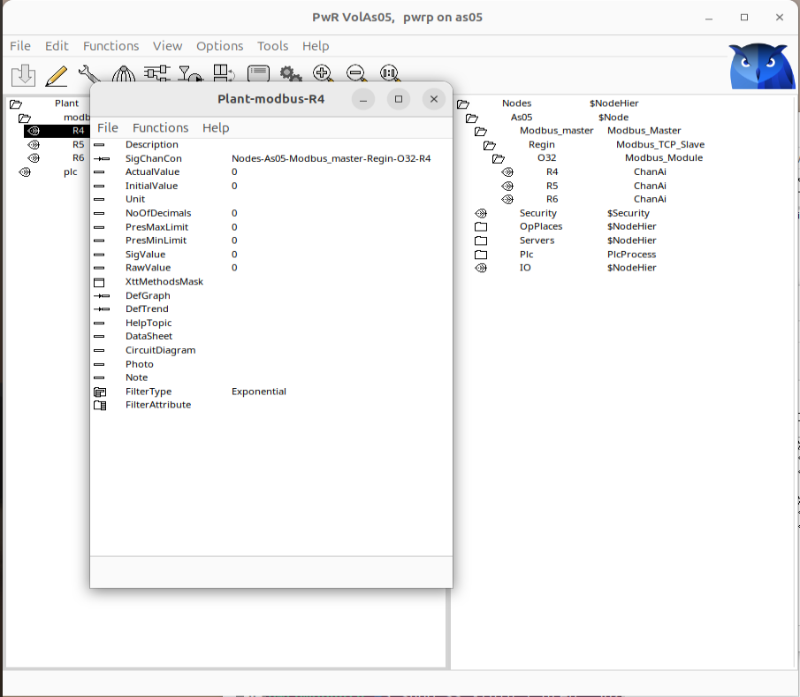Click the split window layout icon
Screen dimensions: 800x697
click(x=223, y=74)
